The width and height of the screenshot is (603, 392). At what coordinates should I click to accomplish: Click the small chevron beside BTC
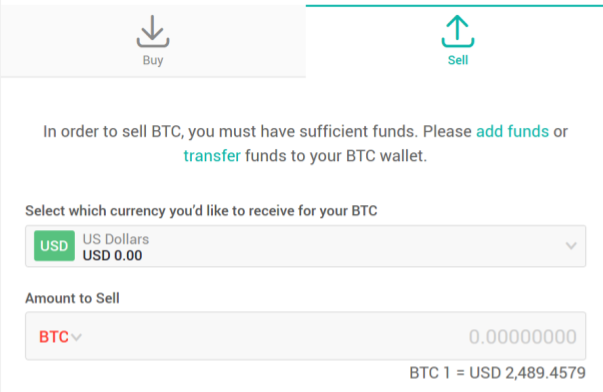[77, 338]
